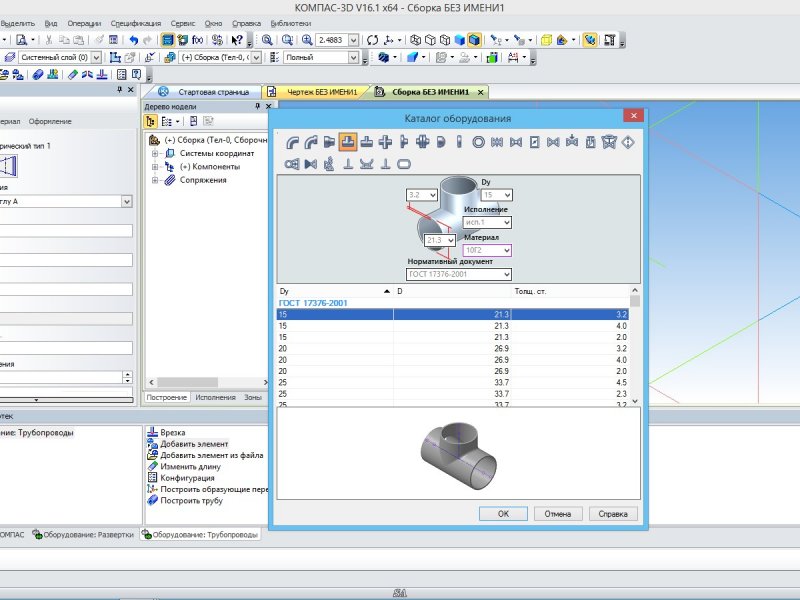Click the Врезка command icon

[x=152, y=432]
